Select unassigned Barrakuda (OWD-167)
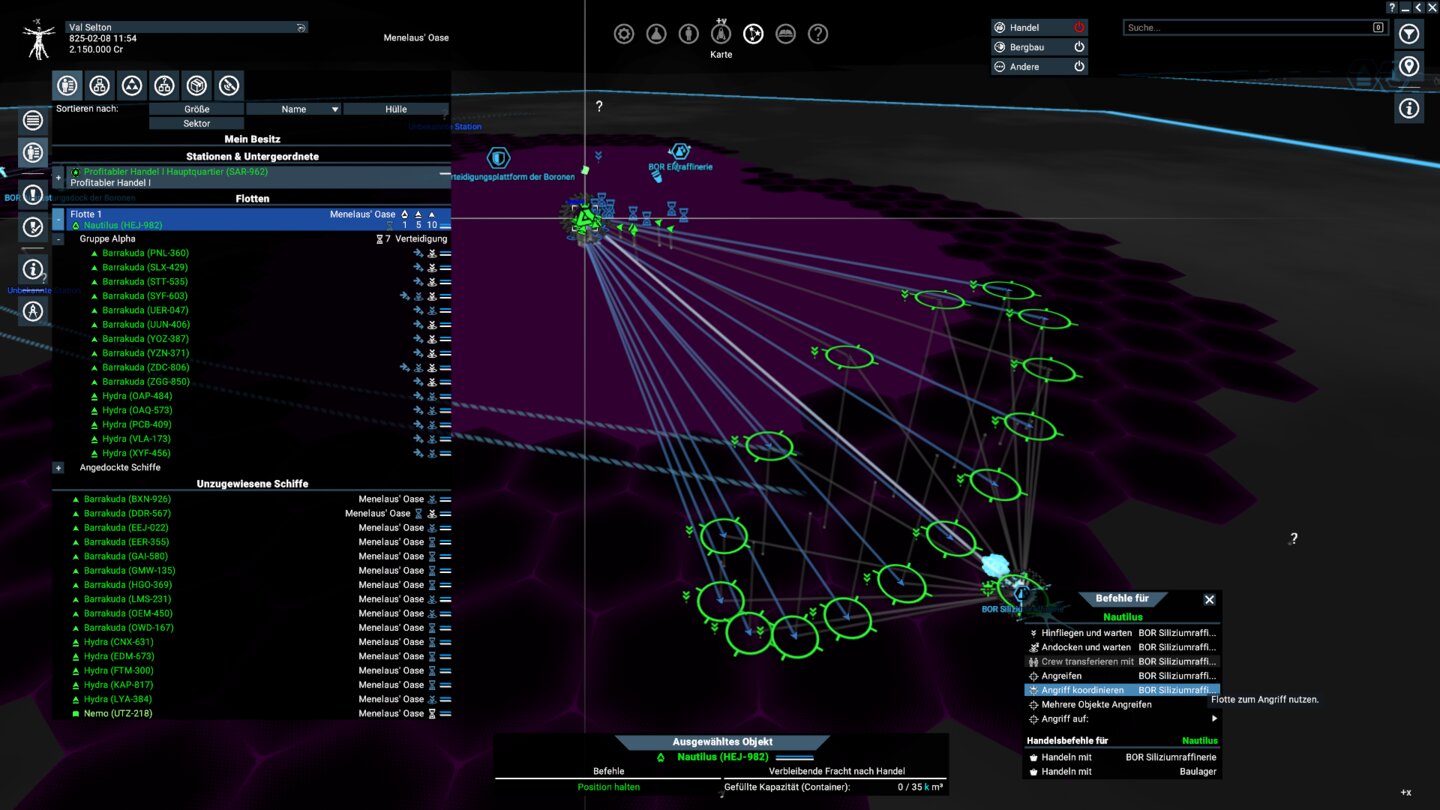1440x810 pixels. 251,628
